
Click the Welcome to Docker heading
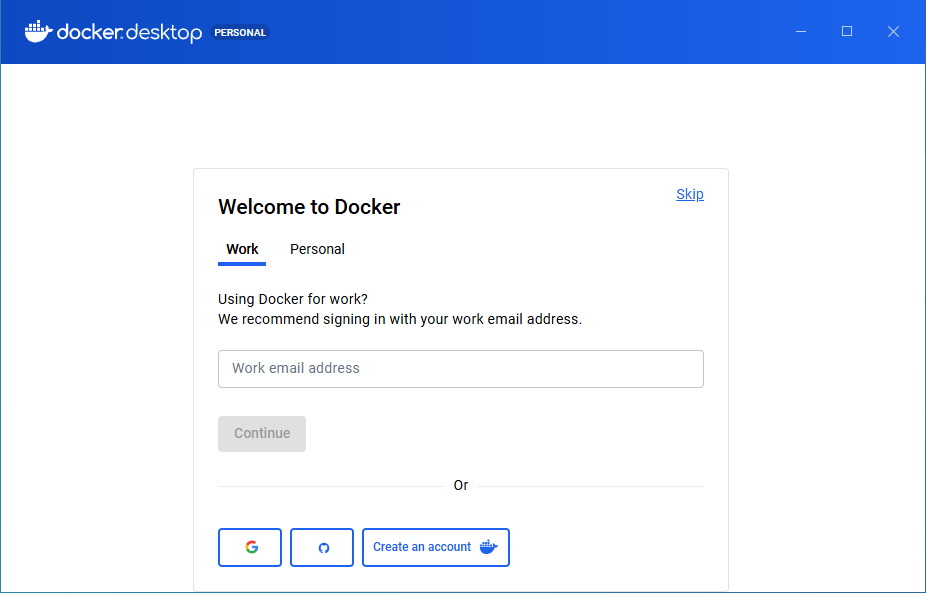[x=309, y=207]
